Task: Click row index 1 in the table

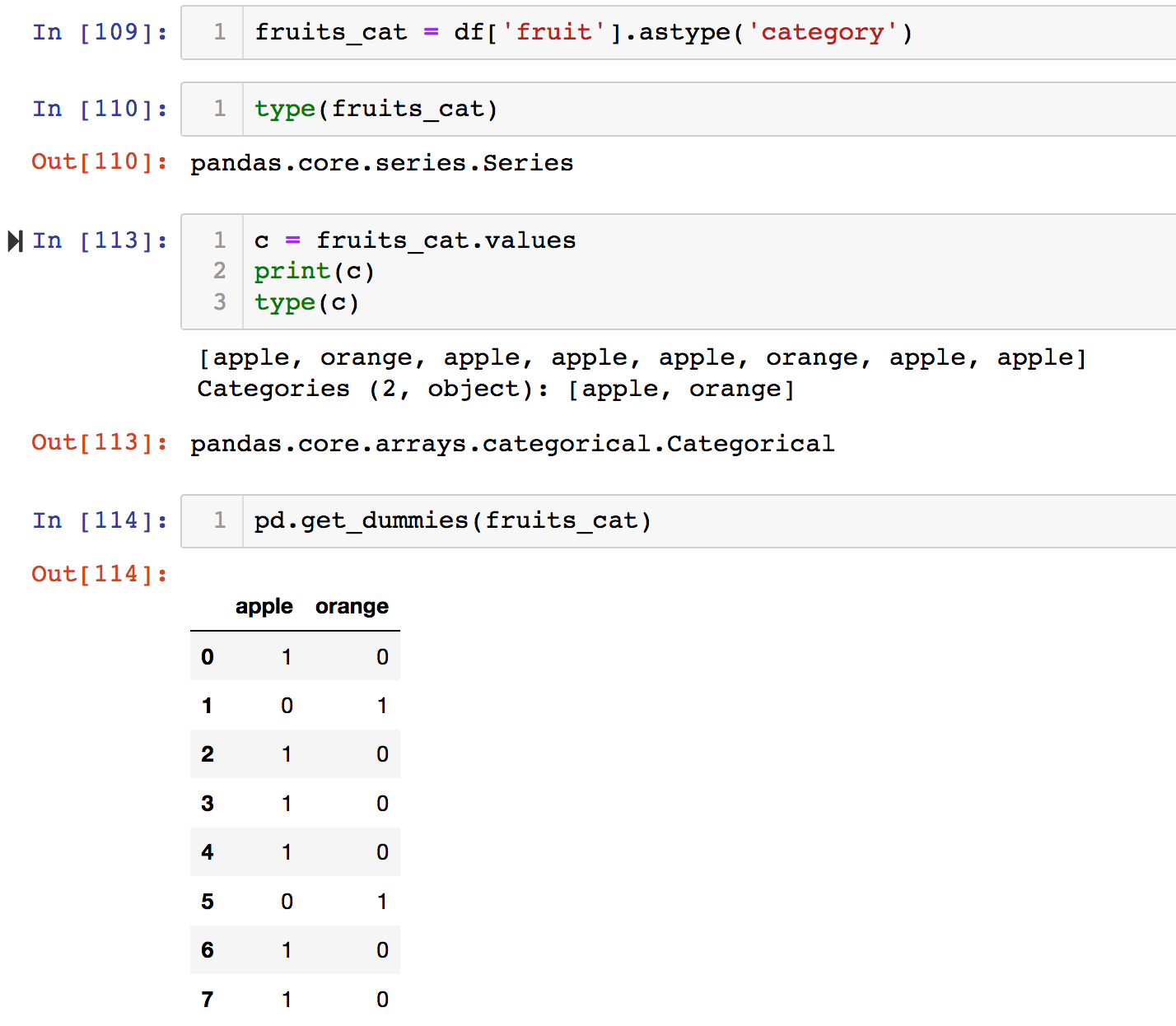Action: click(208, 706)
